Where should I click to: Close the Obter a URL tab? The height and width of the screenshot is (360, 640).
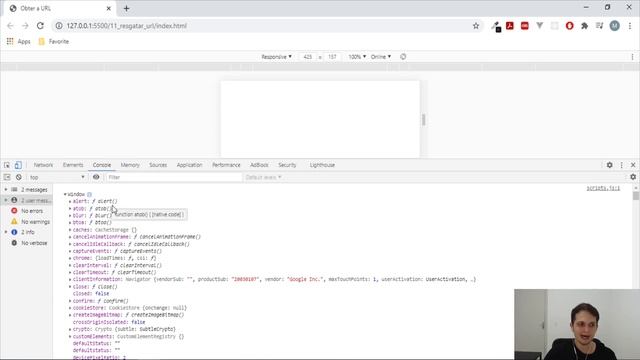click(109, 8)
